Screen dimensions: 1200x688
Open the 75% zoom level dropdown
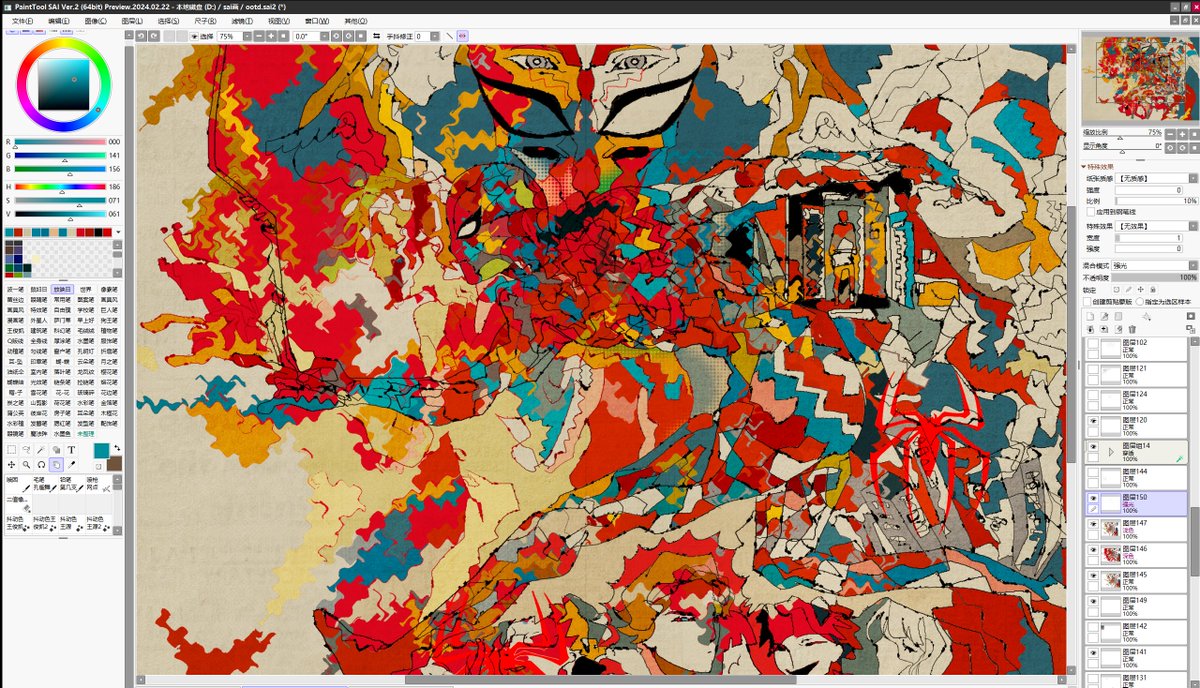click(x=248, y=36)
